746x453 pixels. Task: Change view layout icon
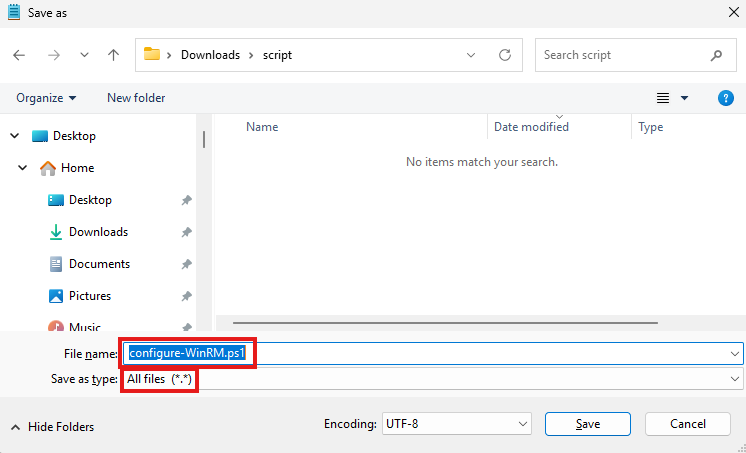(662, 98)
